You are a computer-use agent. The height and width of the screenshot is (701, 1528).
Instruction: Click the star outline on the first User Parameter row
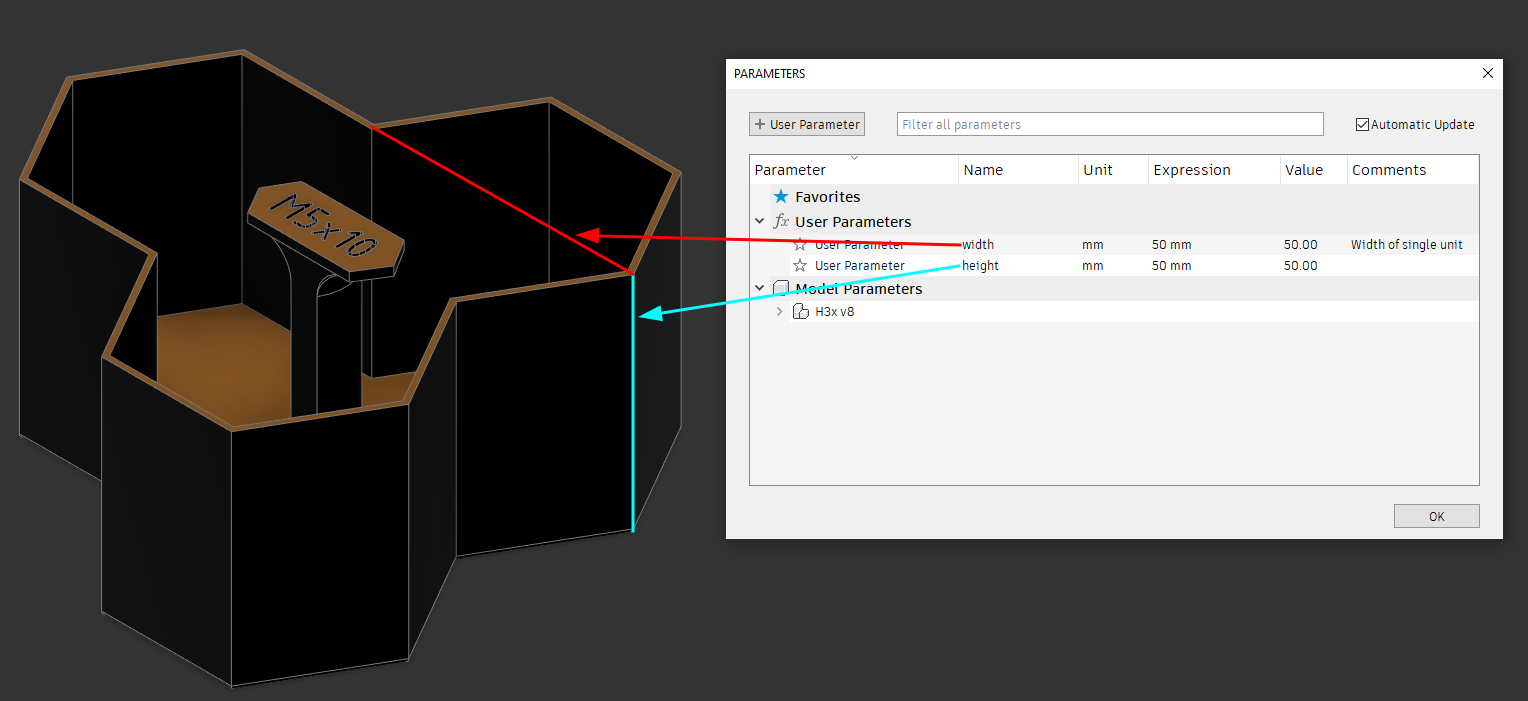click(x=799, y=244)
